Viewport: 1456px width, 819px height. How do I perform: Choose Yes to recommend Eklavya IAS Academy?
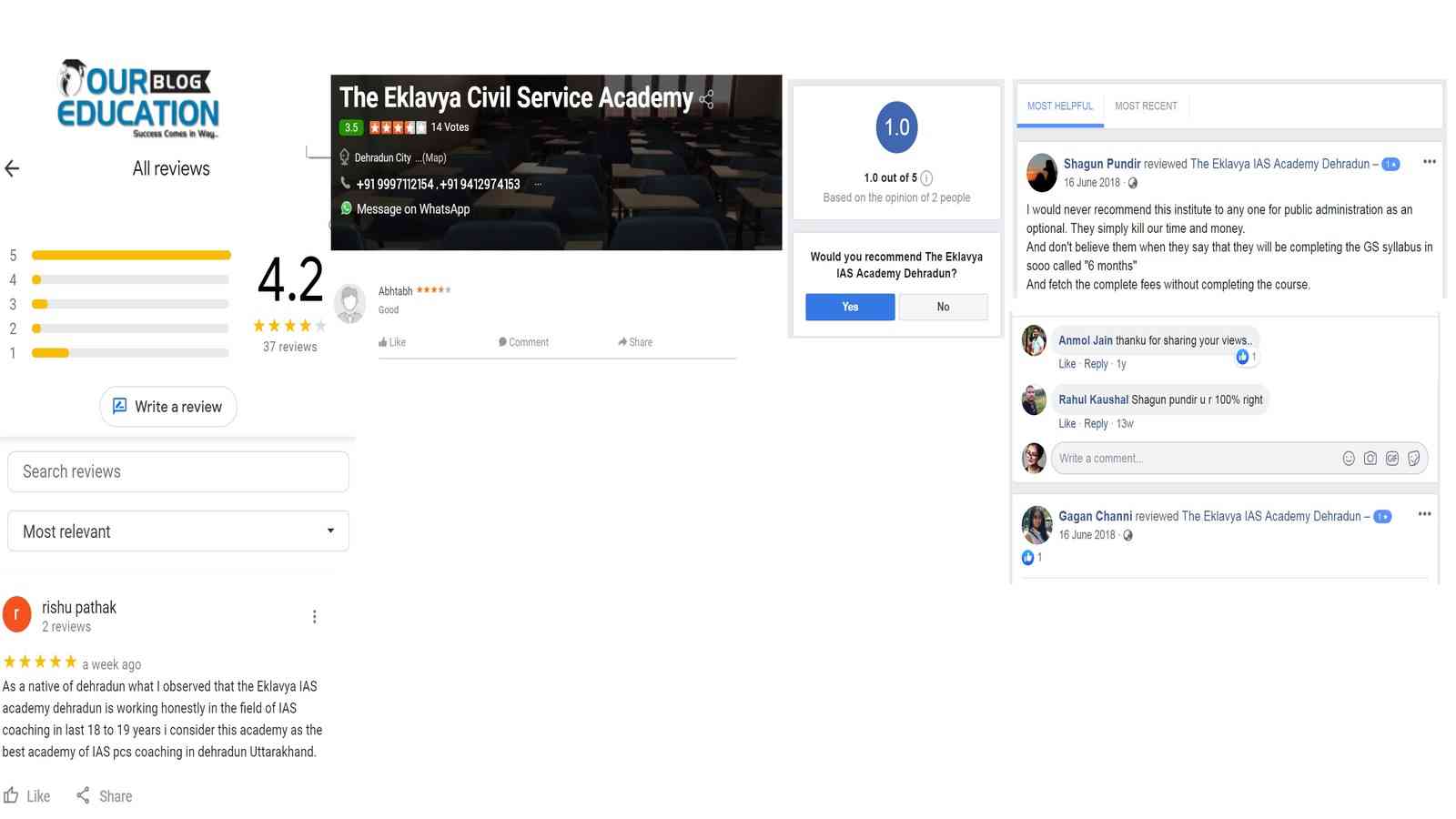850,308
